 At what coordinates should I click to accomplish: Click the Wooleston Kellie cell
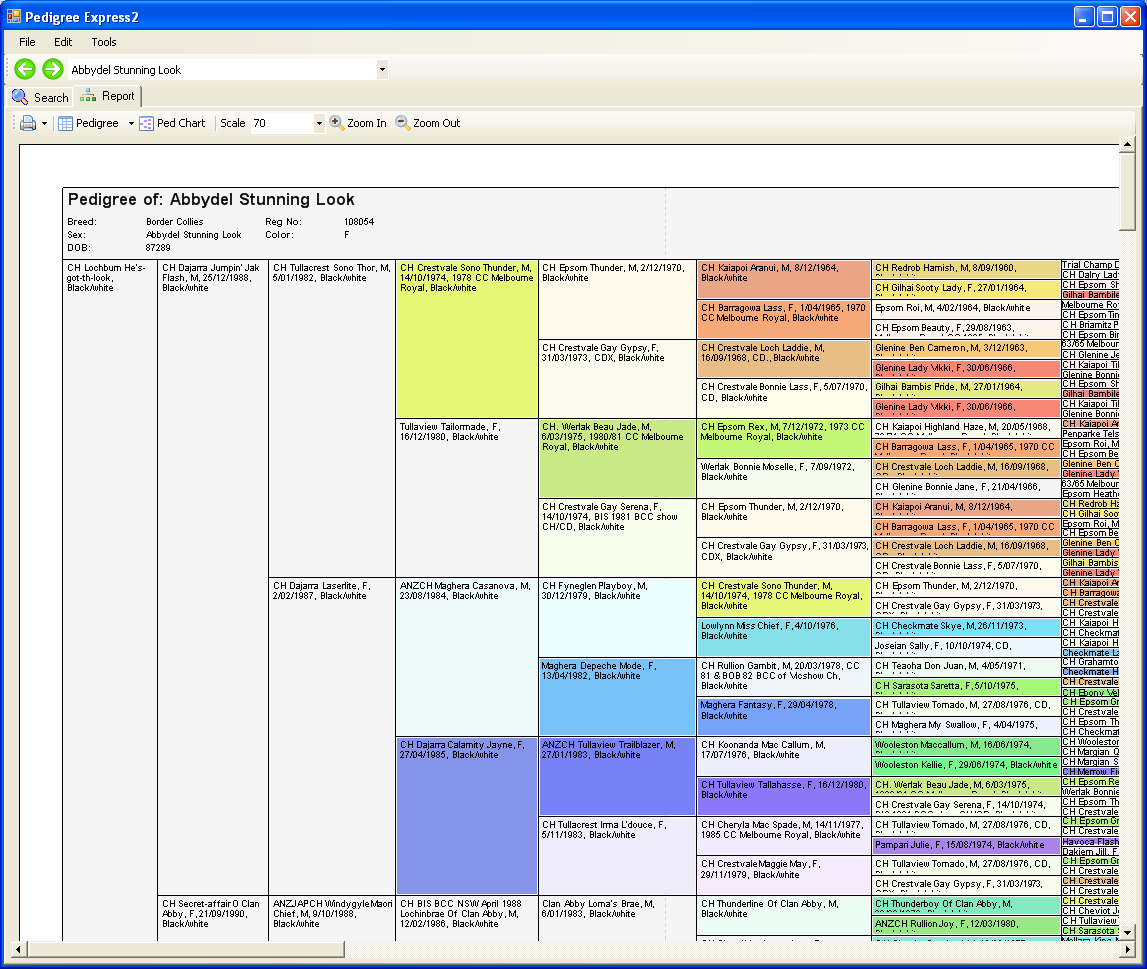pyautogui.click(x=966, y=766)
